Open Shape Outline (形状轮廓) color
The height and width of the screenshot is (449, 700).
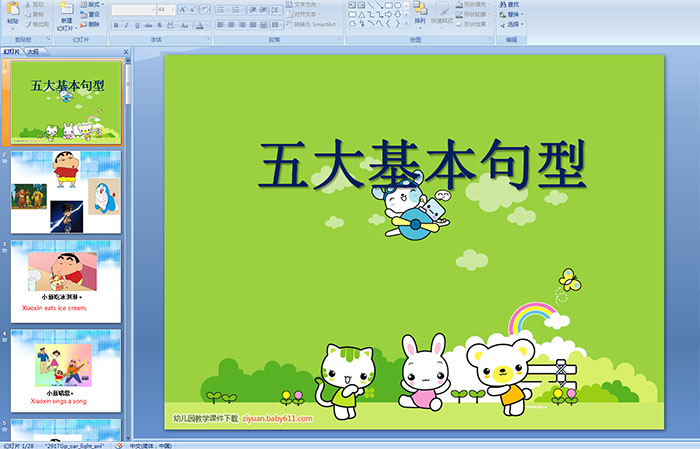[x=473, y=14]
